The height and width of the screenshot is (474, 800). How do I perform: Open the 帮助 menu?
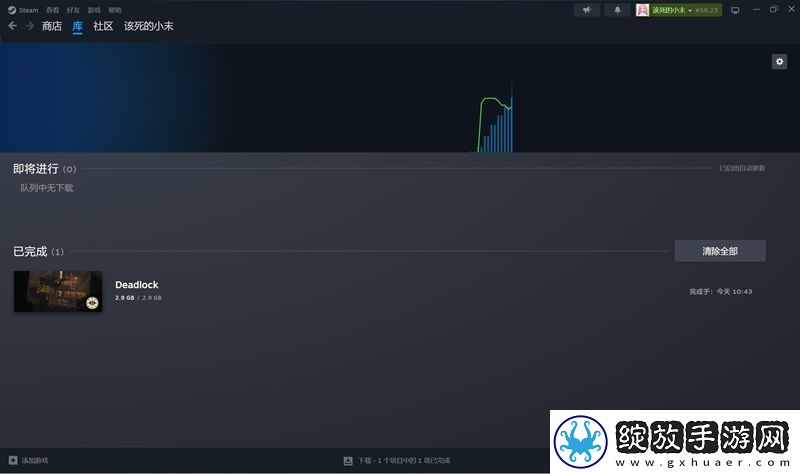click(x=115, y=10)
